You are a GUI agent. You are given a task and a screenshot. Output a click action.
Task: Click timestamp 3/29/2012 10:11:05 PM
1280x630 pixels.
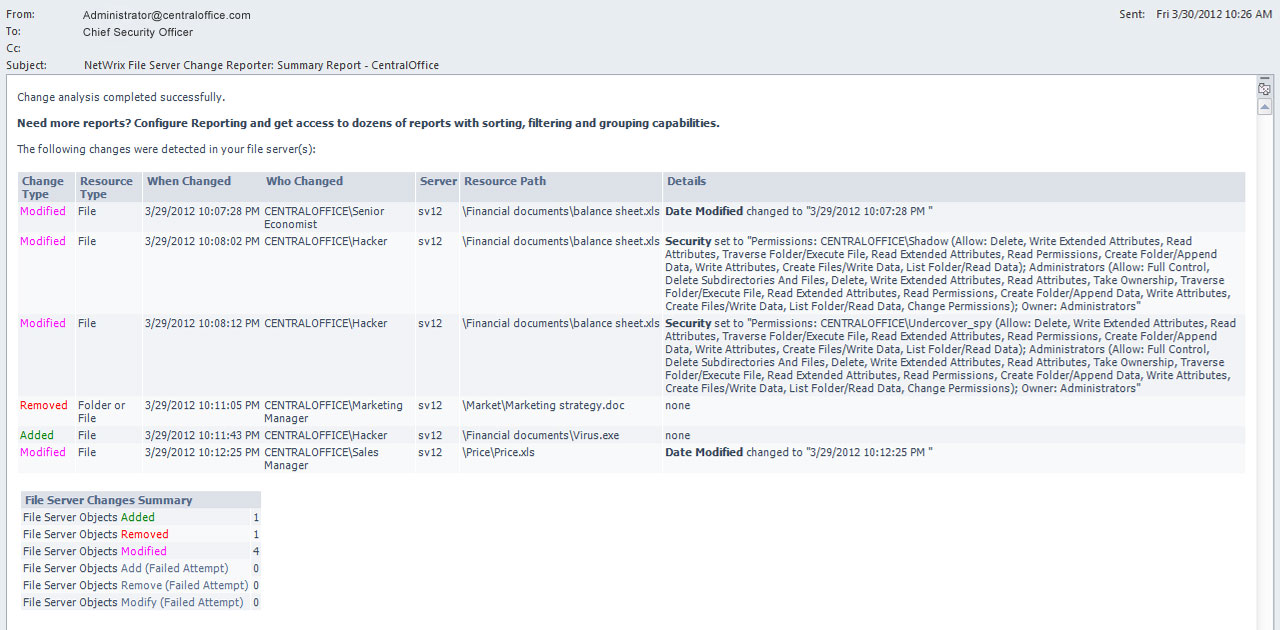(x=202, y=405)
